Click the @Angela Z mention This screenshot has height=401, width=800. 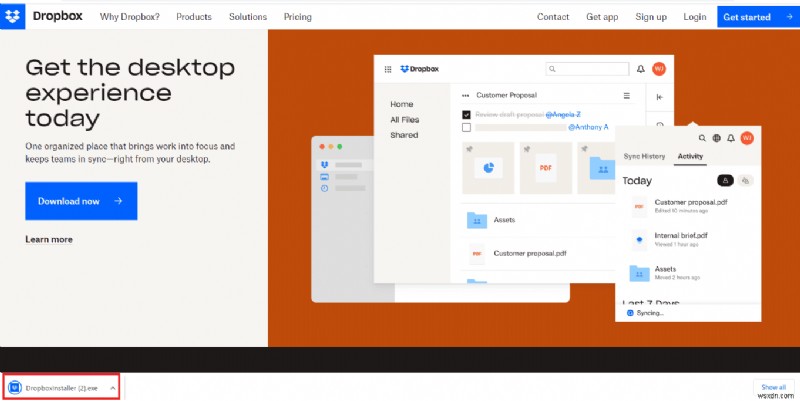563,115
